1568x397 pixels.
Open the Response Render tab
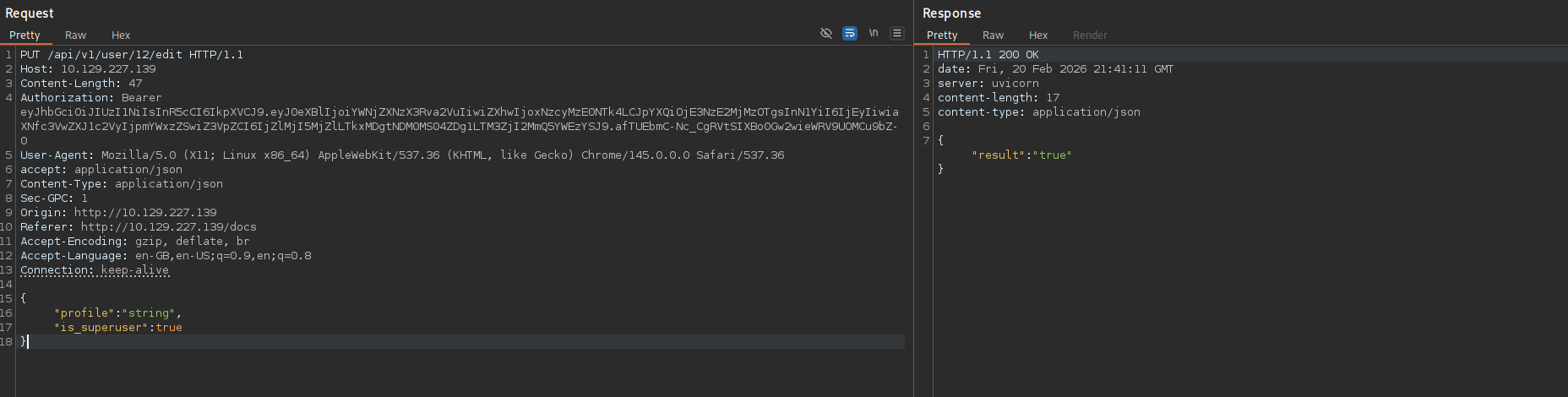click(x=1090, y=35)
